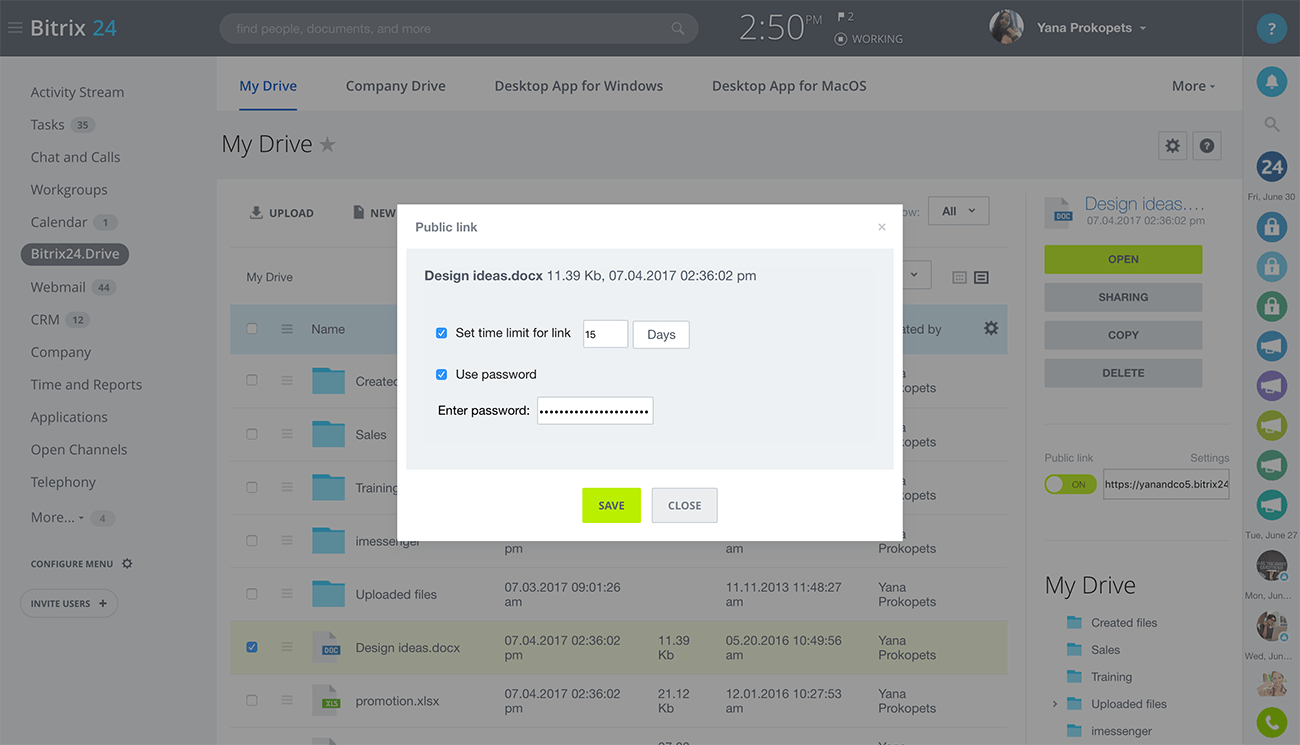Open Activity Stream from the left menu
The width and height of the screenshot is (1300, 745).
(x=77, y=91)
